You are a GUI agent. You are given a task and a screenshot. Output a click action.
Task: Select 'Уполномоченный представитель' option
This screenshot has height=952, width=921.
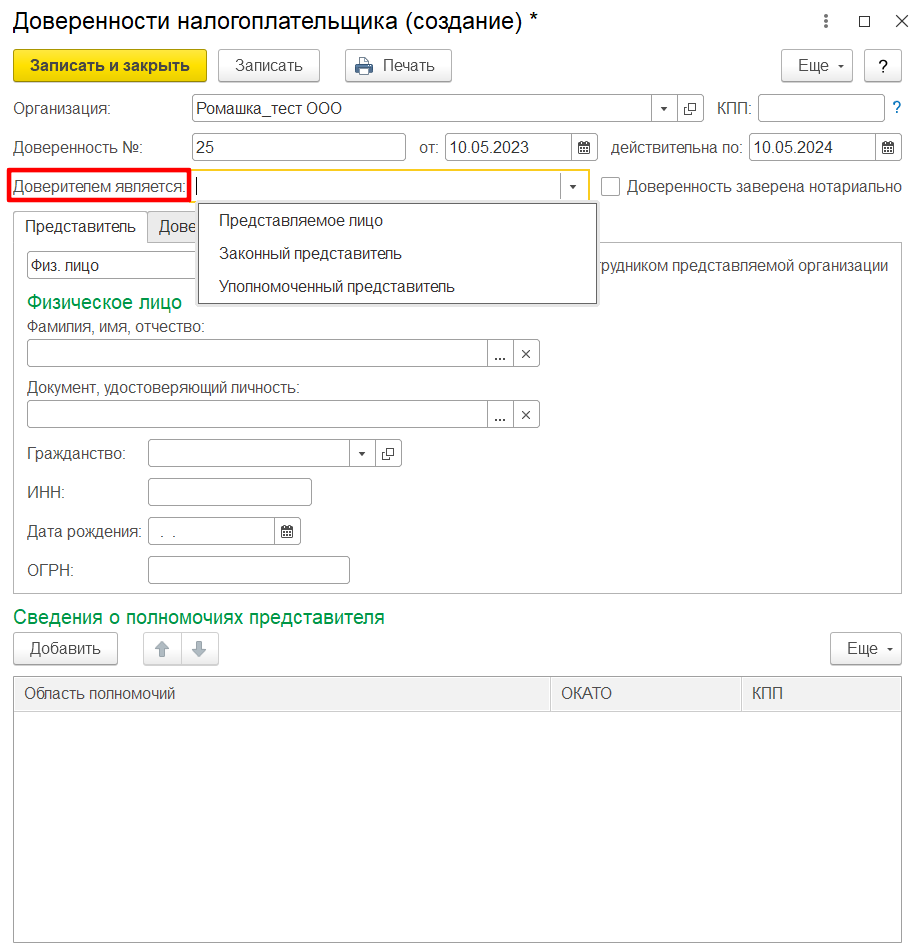(336, 287)
